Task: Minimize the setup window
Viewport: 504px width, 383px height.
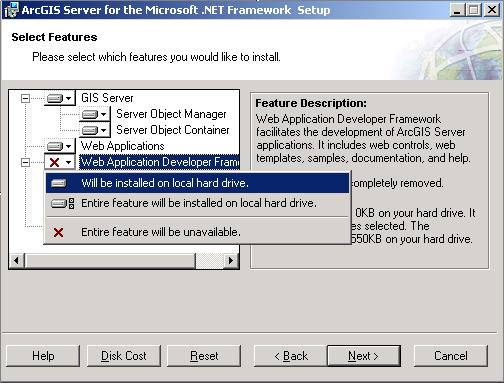Action: [x=457, y=10]
